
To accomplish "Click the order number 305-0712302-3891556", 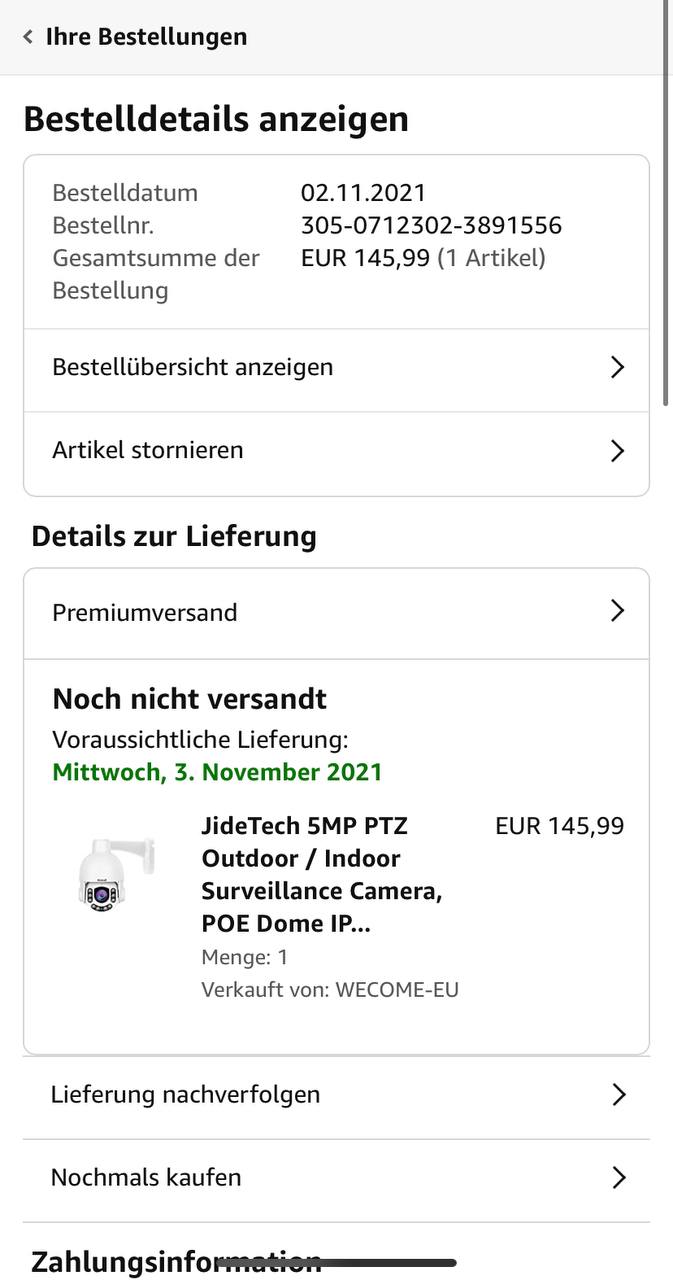I will coord(431,225).
